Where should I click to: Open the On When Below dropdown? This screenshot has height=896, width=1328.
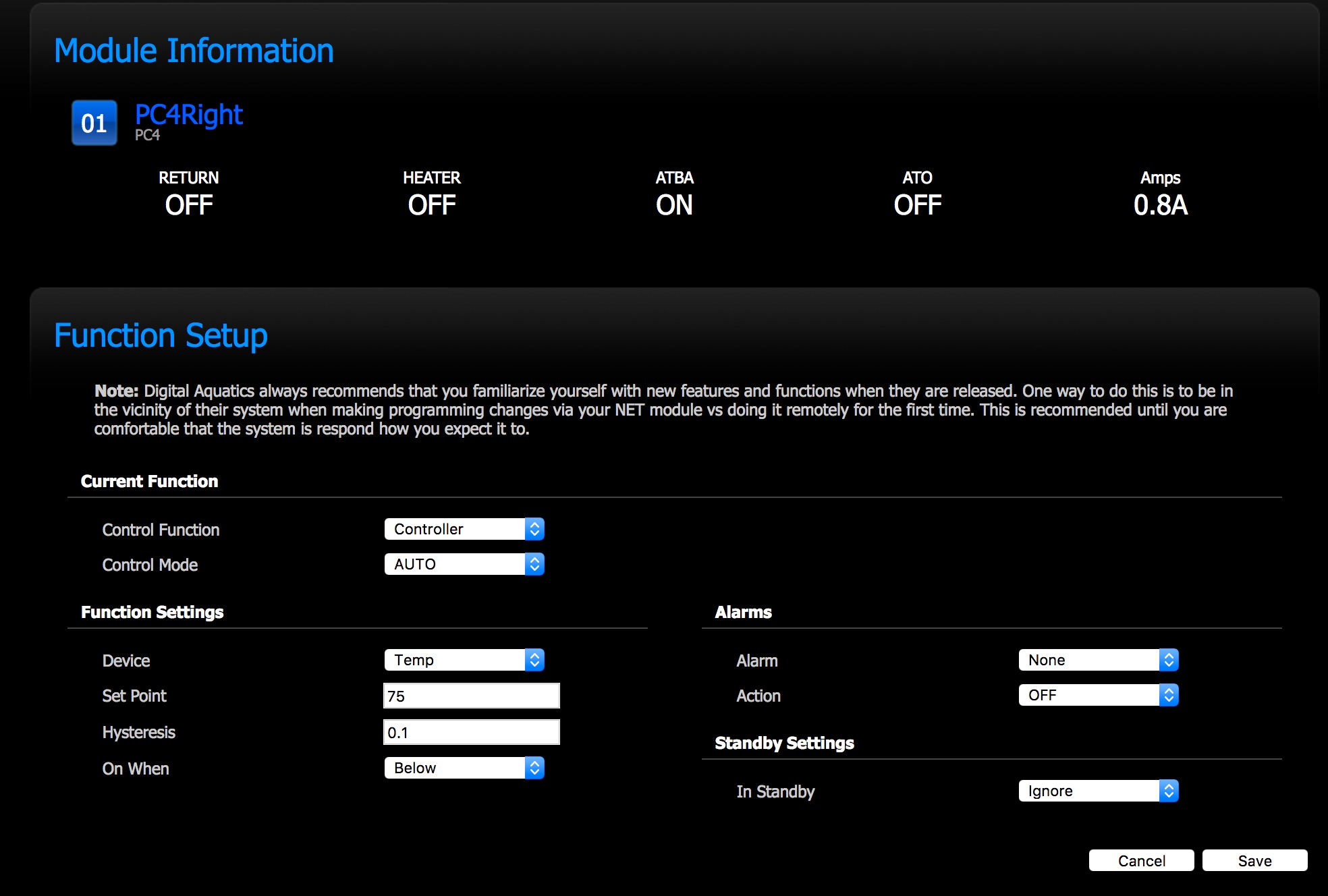[464, 768]
